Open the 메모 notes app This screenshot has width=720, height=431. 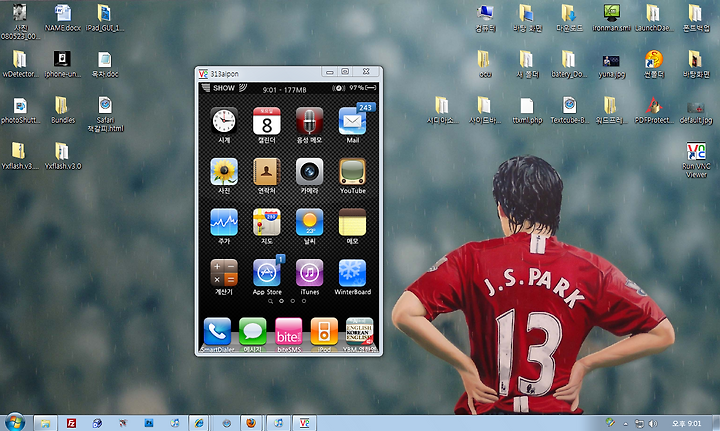(x=353, y=222)
